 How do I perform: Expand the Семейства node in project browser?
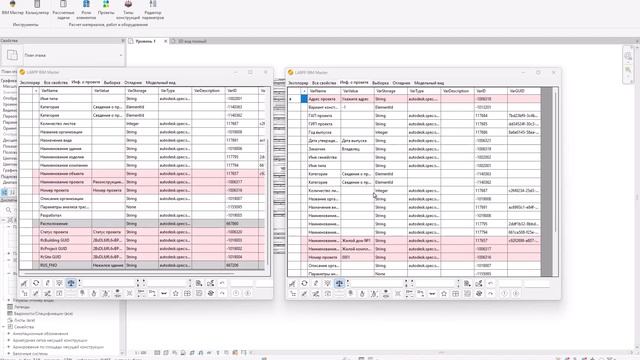coord(4,327)
